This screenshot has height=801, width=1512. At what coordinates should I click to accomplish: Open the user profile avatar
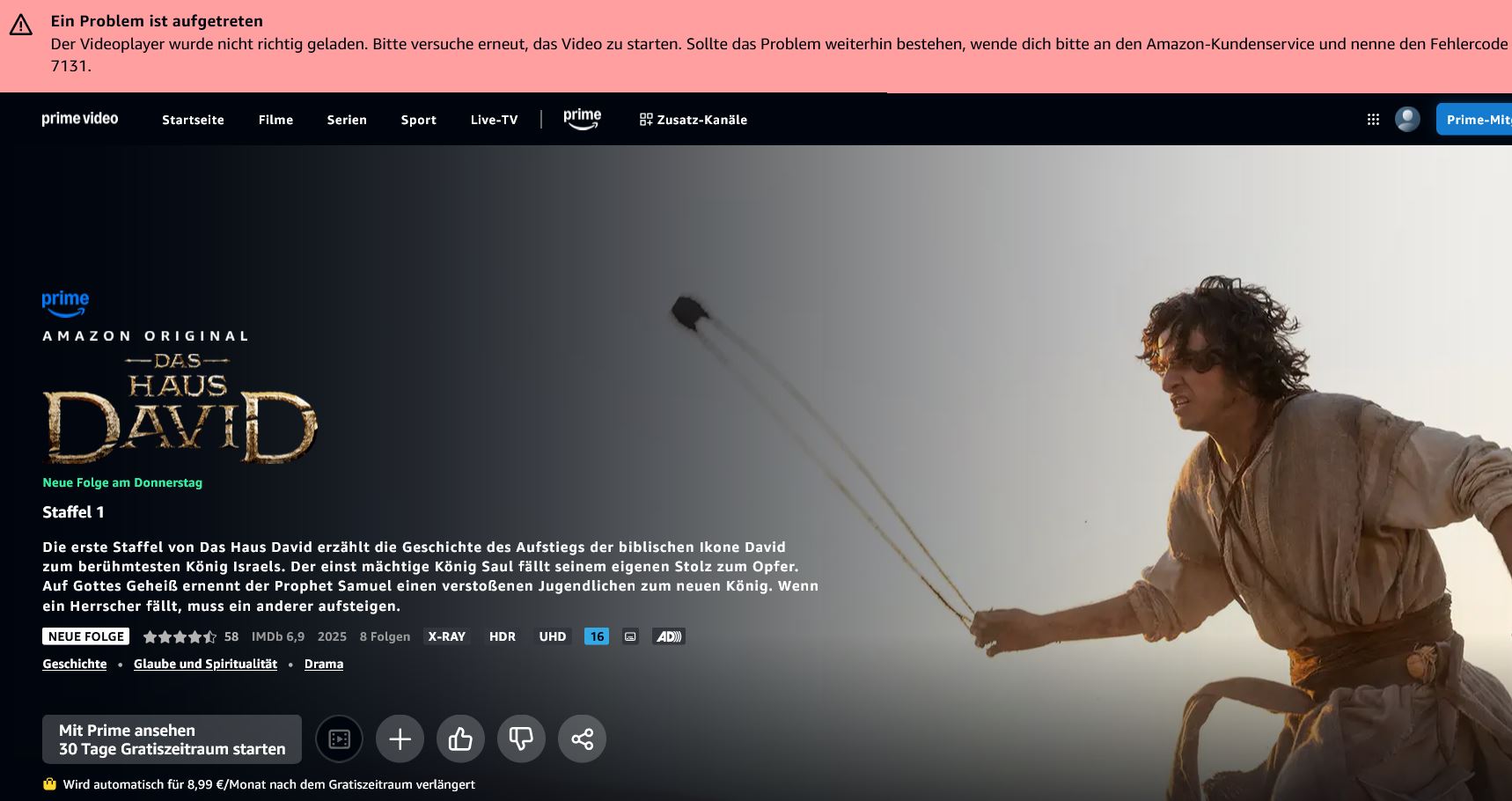(1406, 120)
